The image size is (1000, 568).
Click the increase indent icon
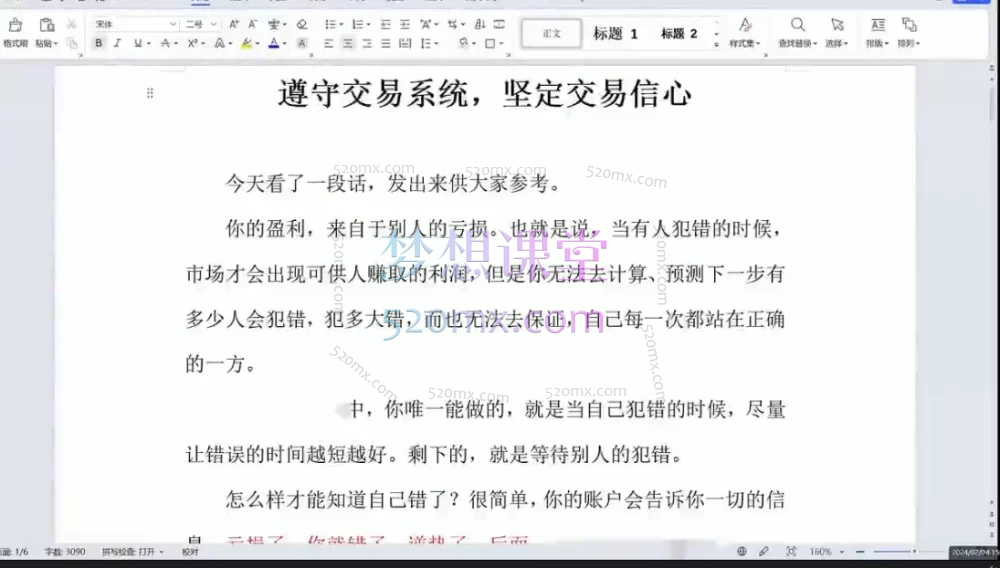[x=404, y=24]
